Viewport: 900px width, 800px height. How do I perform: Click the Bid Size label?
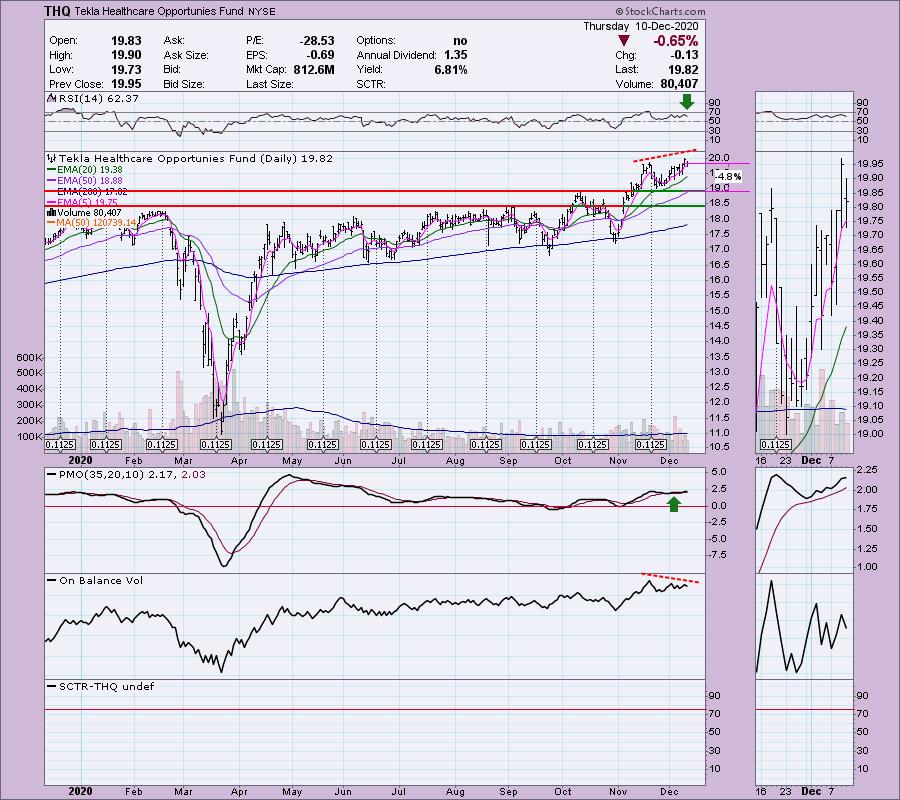[184, 84]
